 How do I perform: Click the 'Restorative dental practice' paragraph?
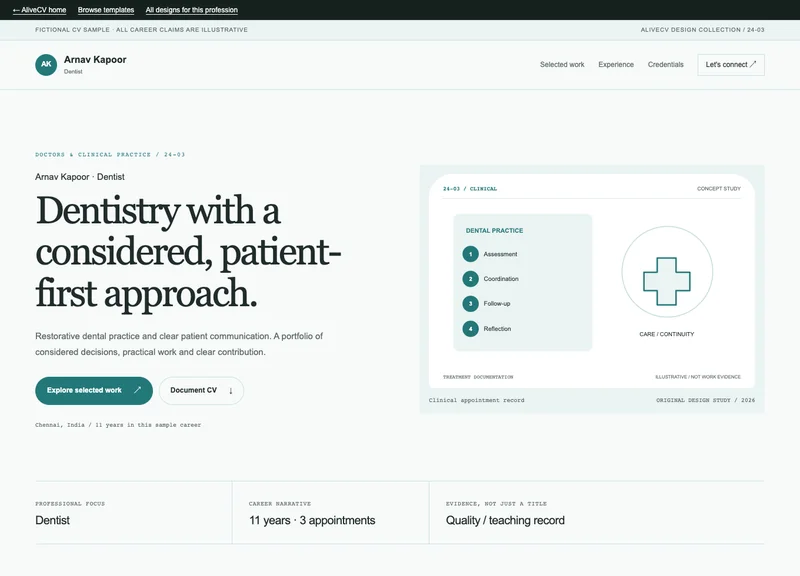pyautogui.click(x=179, y=344)
